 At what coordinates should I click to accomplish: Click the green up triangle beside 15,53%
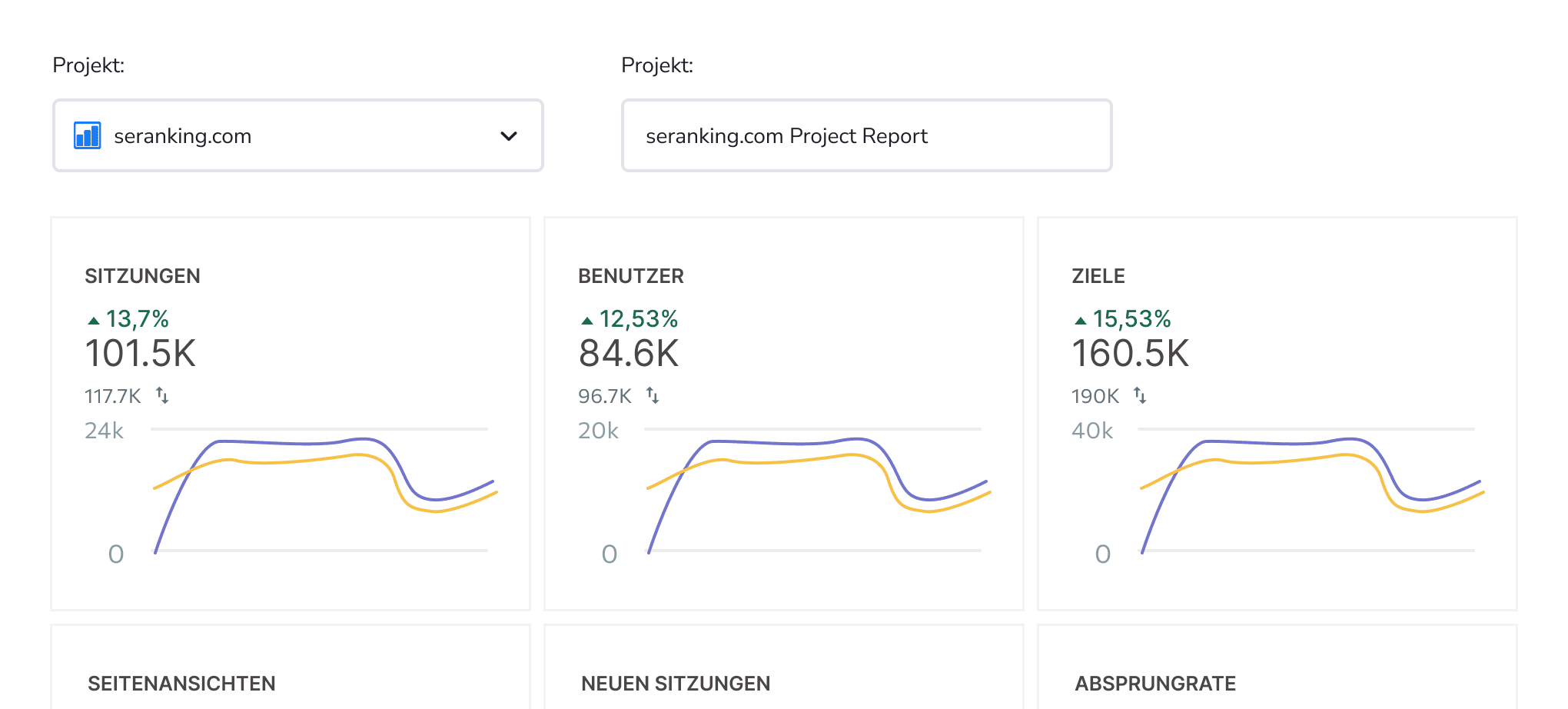point(1081,321)
